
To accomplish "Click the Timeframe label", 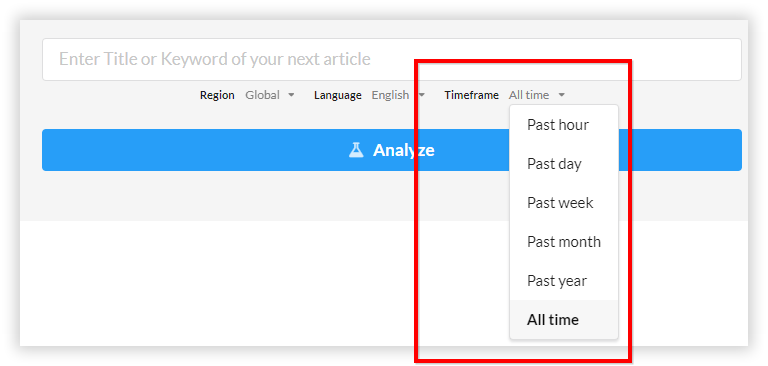I will [472, 95].
